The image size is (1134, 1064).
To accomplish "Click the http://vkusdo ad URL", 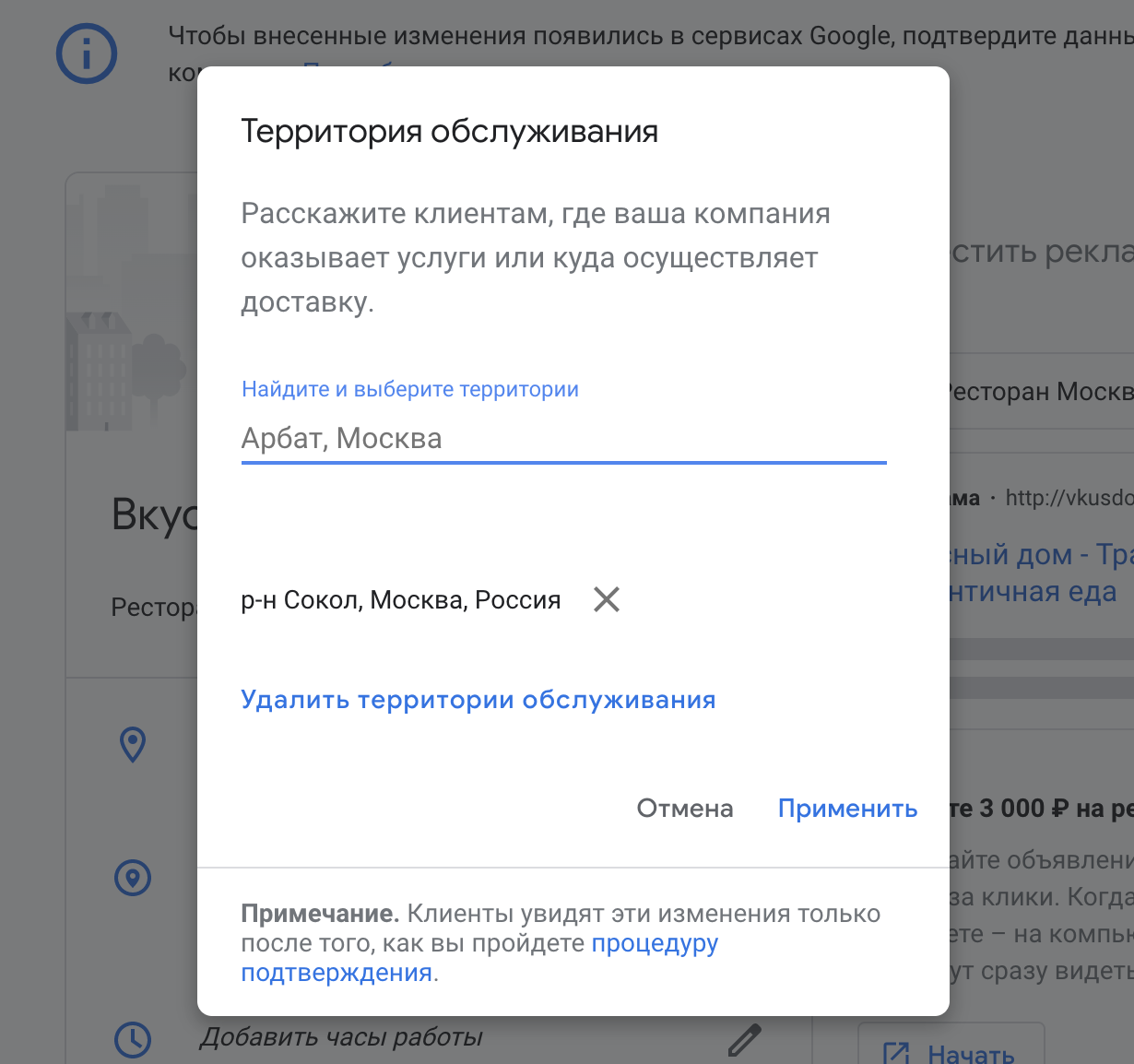I will [1068, 498].
